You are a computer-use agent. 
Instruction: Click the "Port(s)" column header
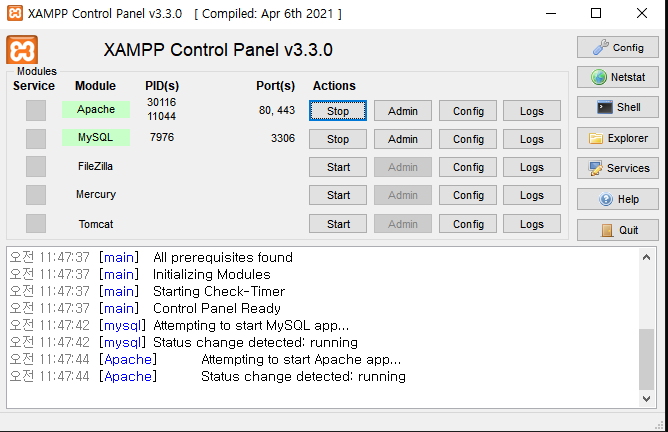[276, 86]
